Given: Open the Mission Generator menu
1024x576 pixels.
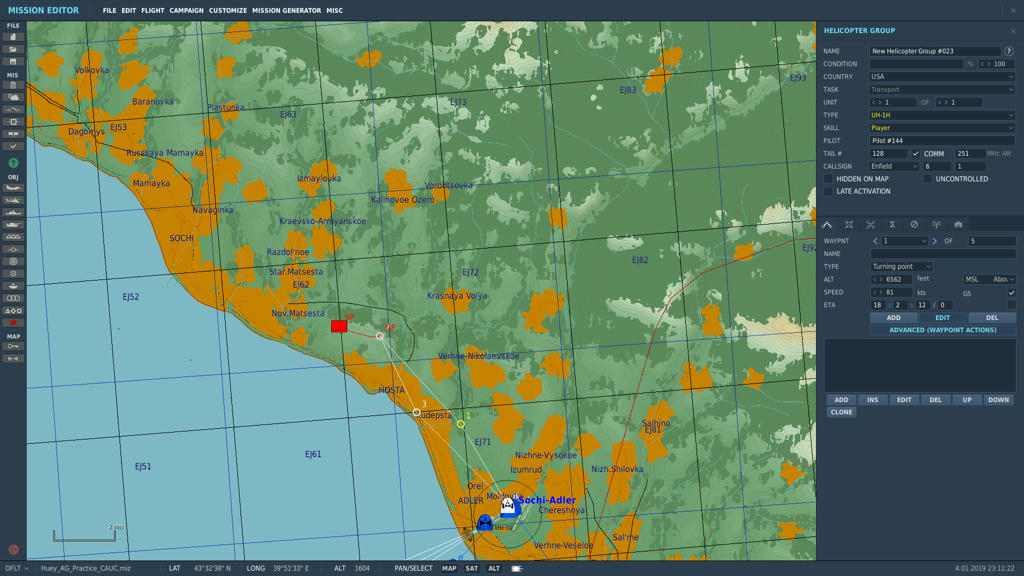Looking at the screenshot, I should point(286,11).
